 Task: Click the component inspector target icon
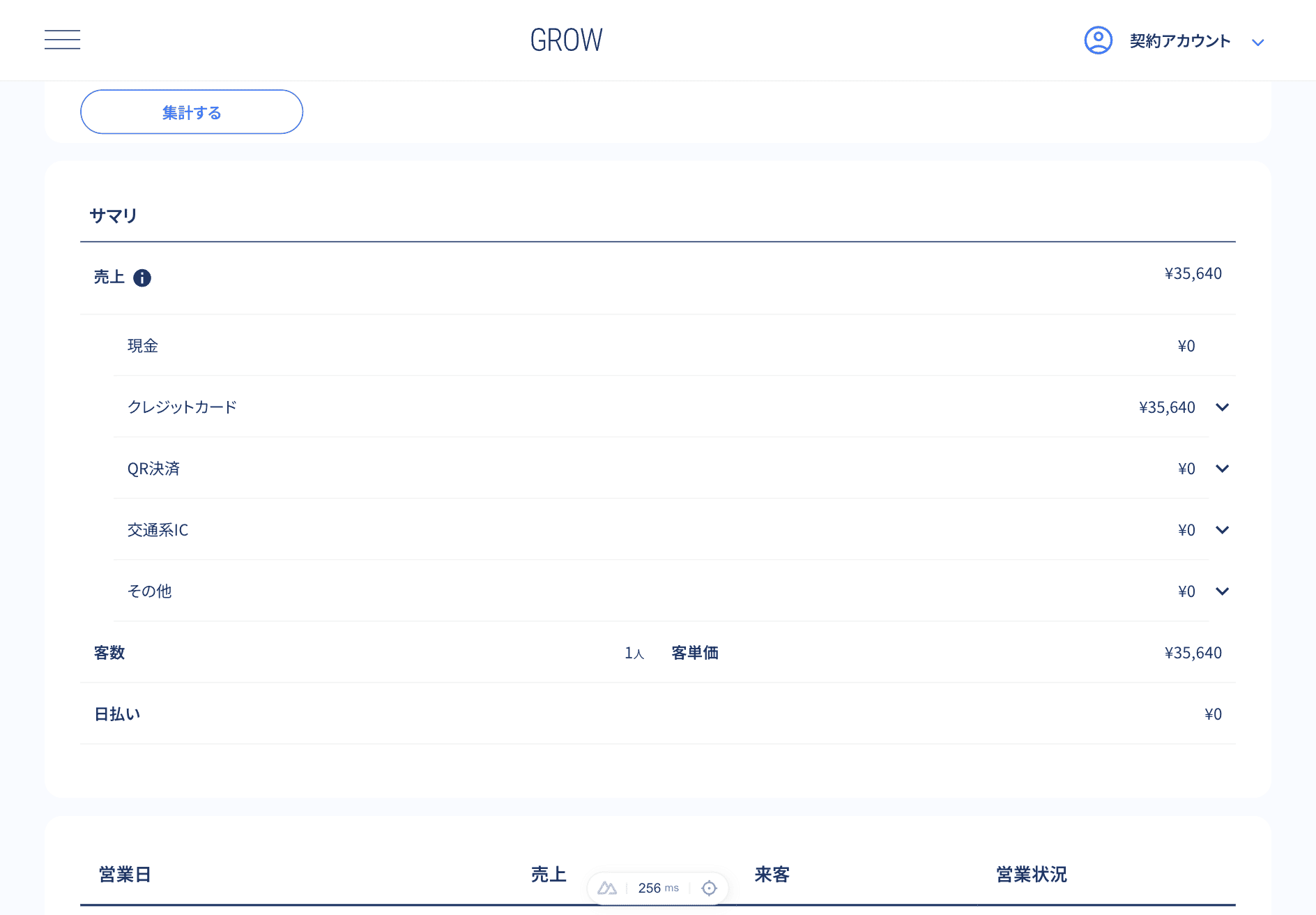pos(709,888)
